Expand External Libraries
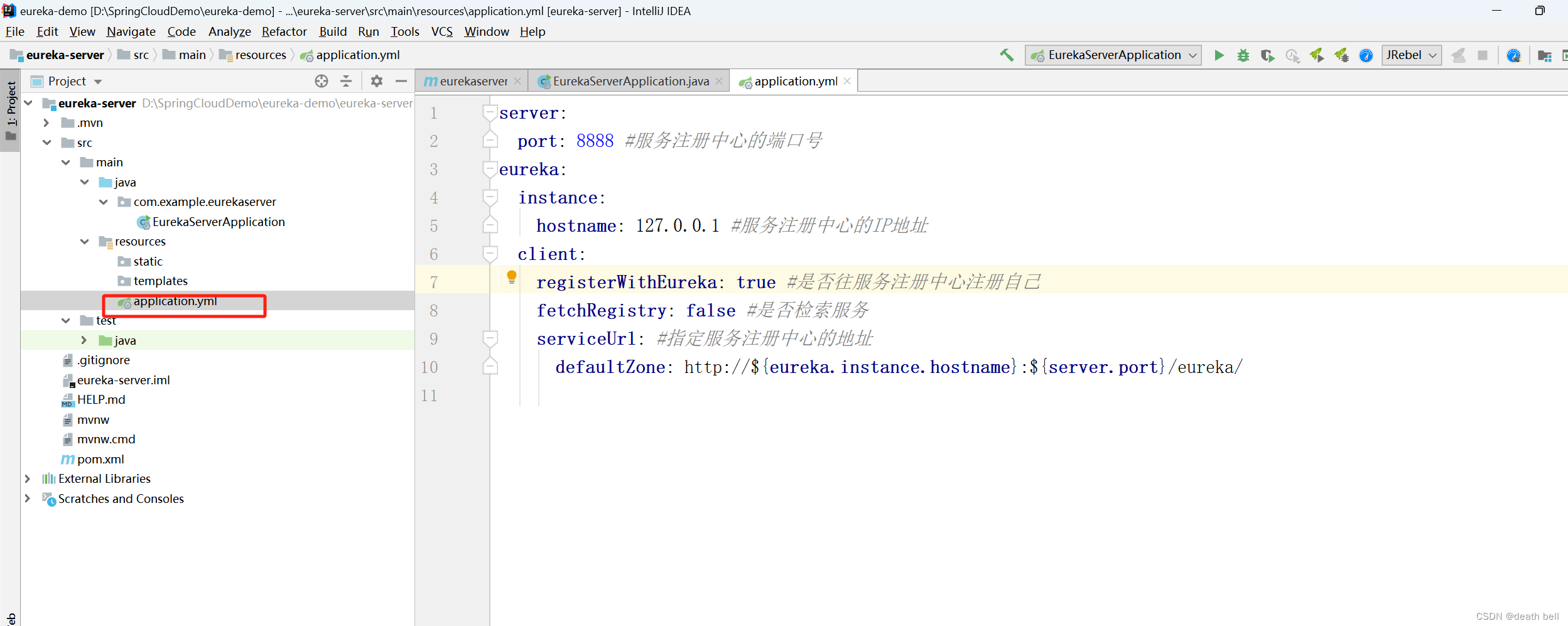The image size is (1568, 626). coord(28,478)
